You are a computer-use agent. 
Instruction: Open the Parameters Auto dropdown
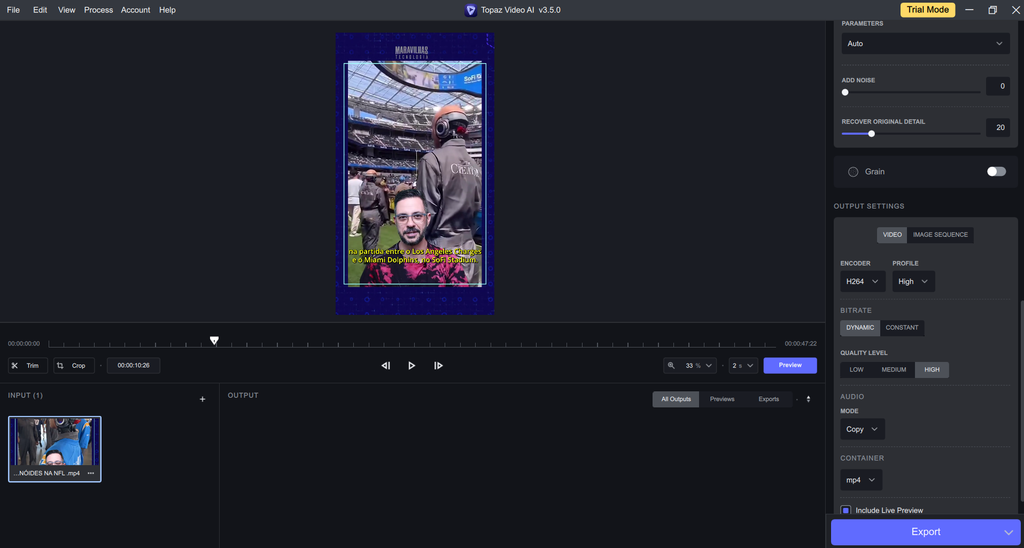point(925,44)
